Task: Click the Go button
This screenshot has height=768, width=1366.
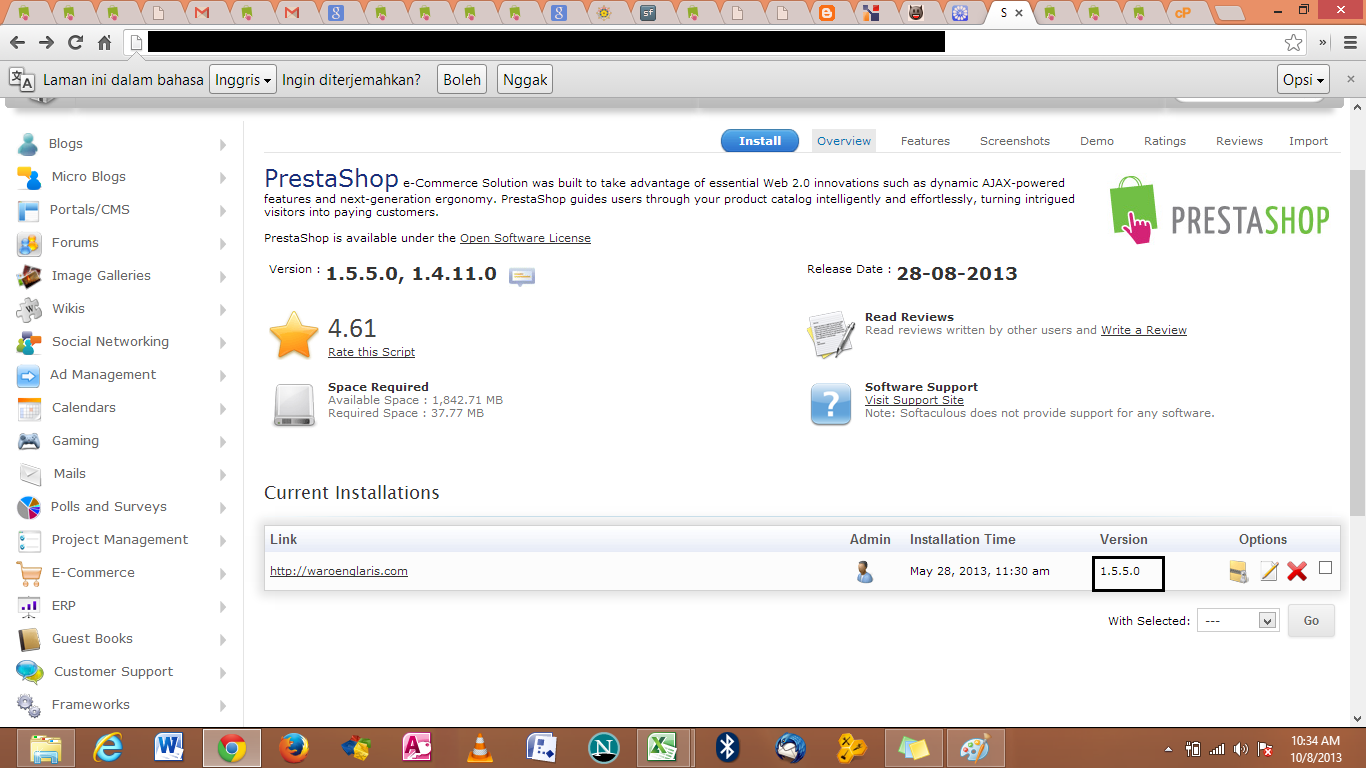Action: click(1311, 621)
